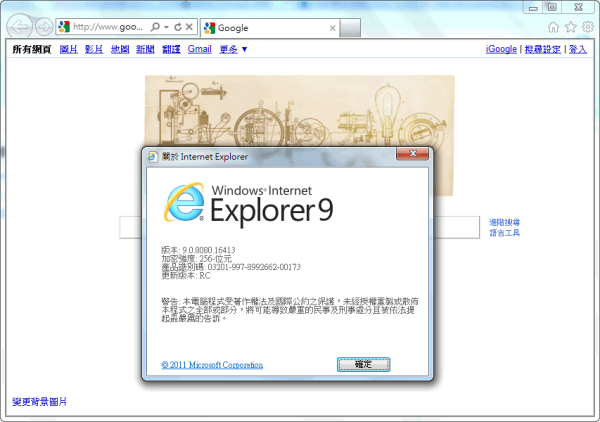Screen dimensions: 600x422
Task: Open the © 2011 Microsoft Corporation link
Action: tap(212, 365)
